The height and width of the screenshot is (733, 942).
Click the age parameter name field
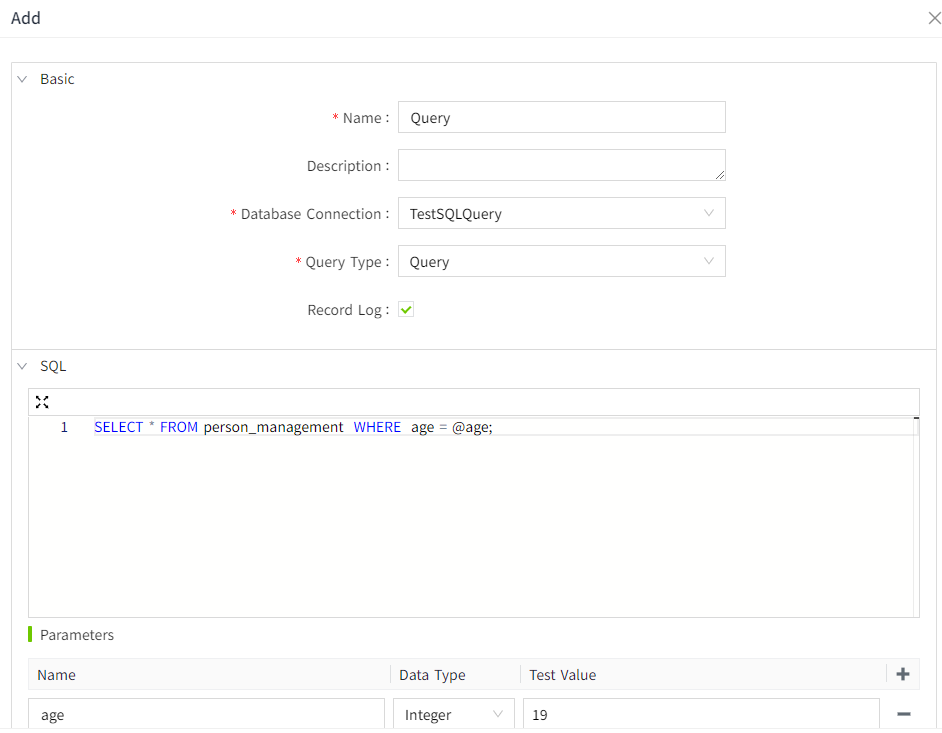[x=206, y=715]
